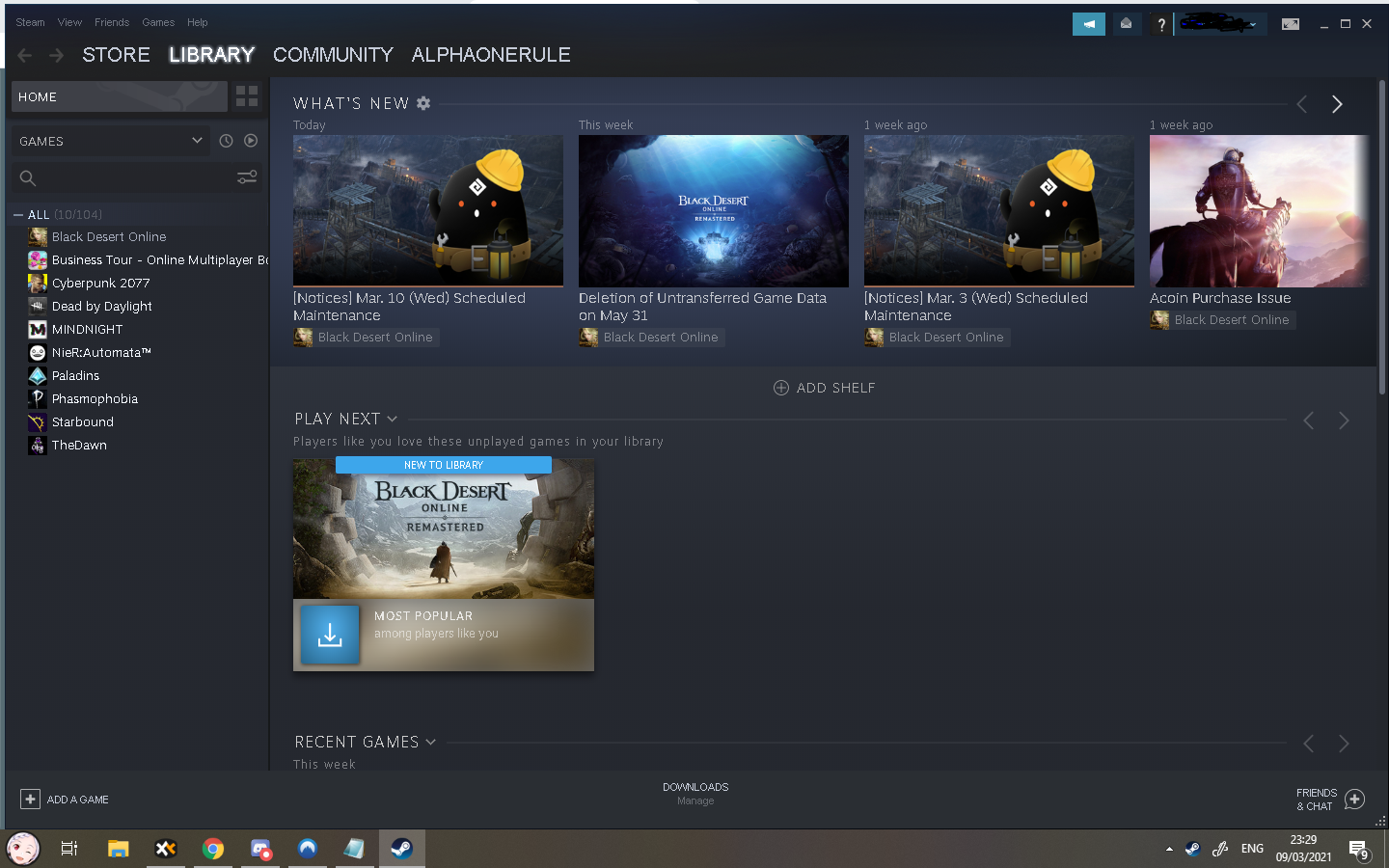Open Friends & Chat plus icon
Screen dimensions: 1389x868
(1354, 800)
